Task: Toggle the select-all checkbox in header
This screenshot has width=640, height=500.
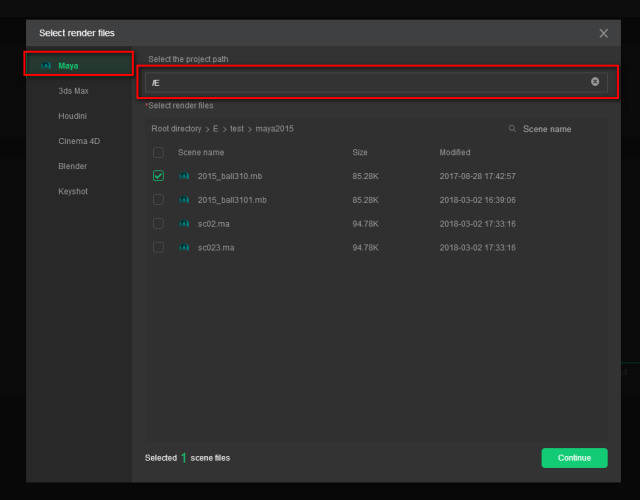Action: (158, 153)
